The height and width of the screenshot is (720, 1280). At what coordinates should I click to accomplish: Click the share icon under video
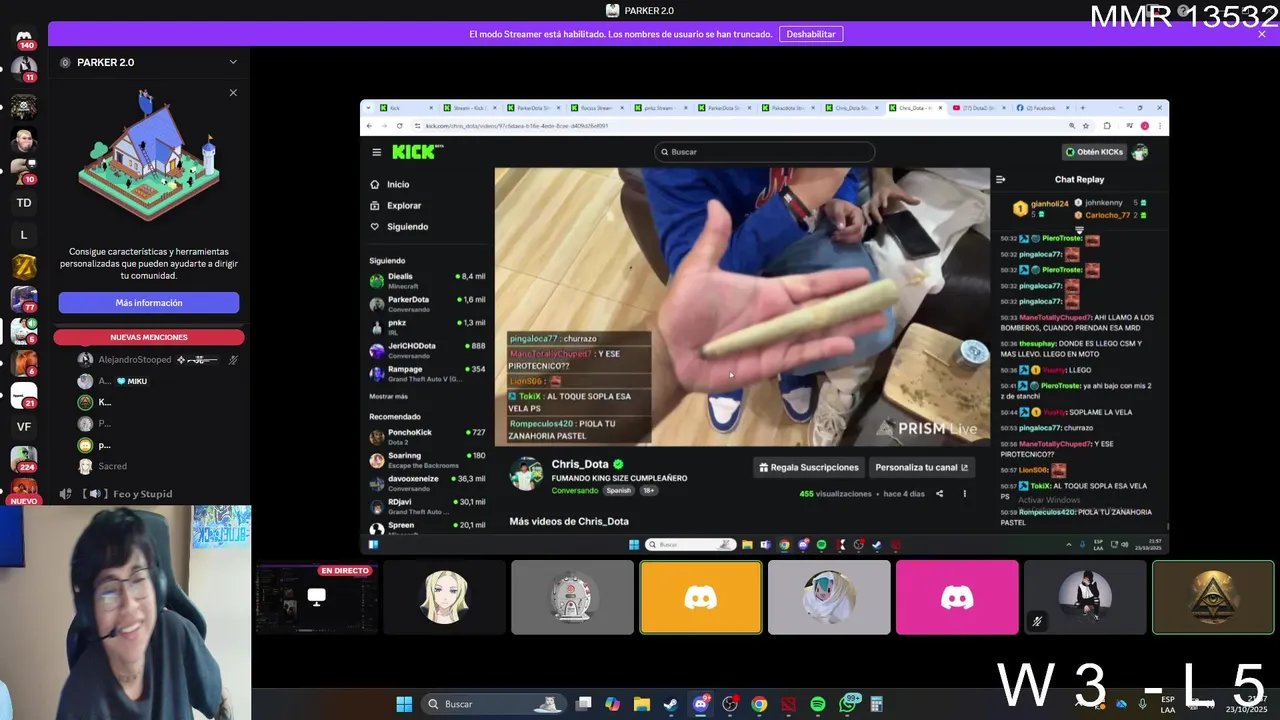[x=939, y=494]
